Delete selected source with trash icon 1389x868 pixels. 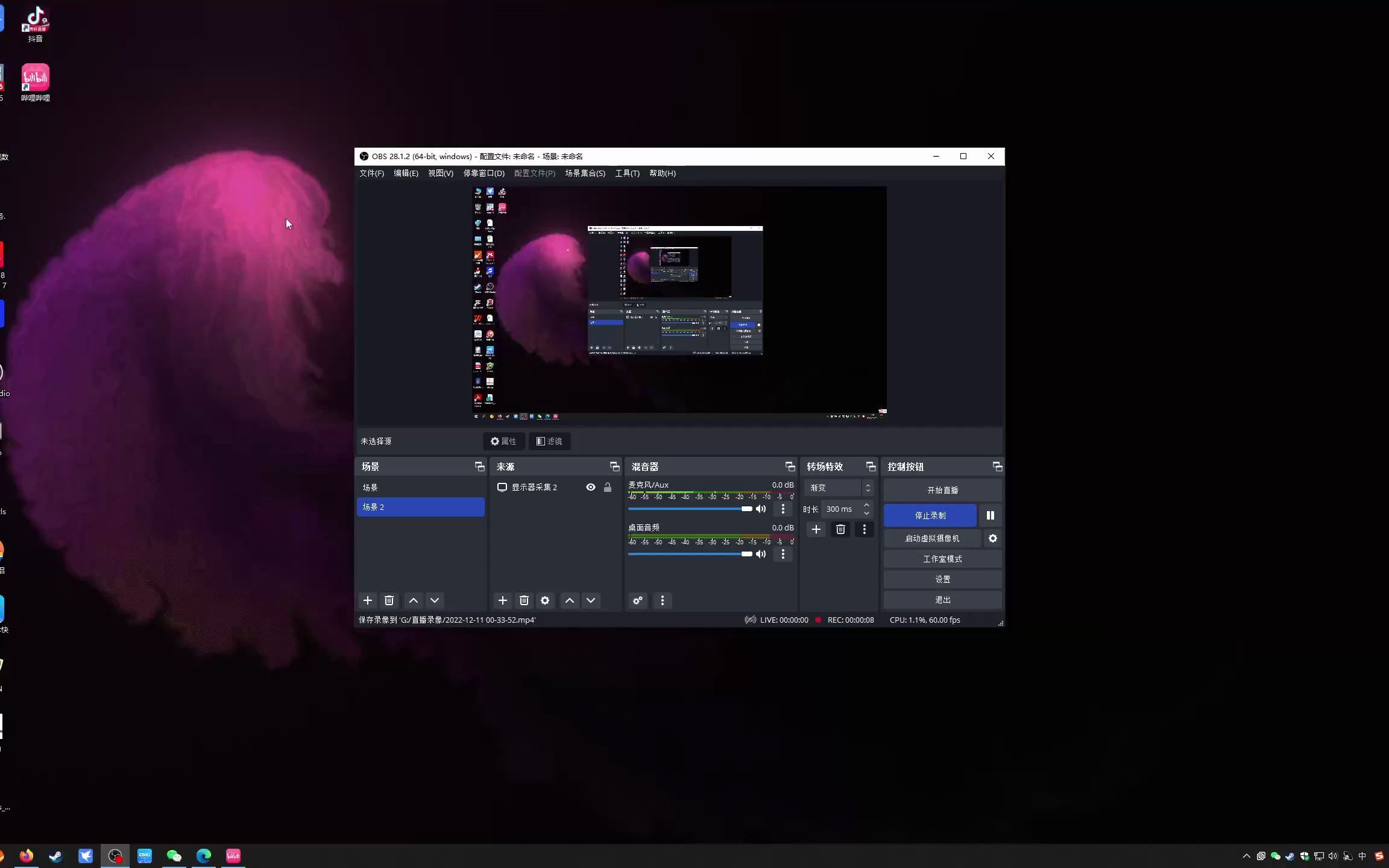[524, 600]
